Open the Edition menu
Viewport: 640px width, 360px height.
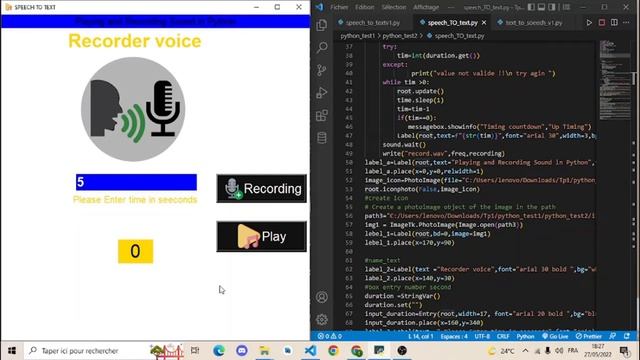pyautogui.click(x=364, y=7)
